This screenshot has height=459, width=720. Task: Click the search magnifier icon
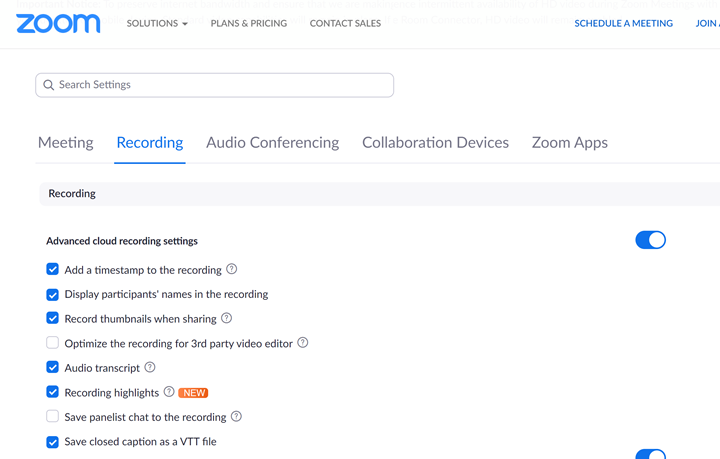pyautogui.click(x=48, y=85)
